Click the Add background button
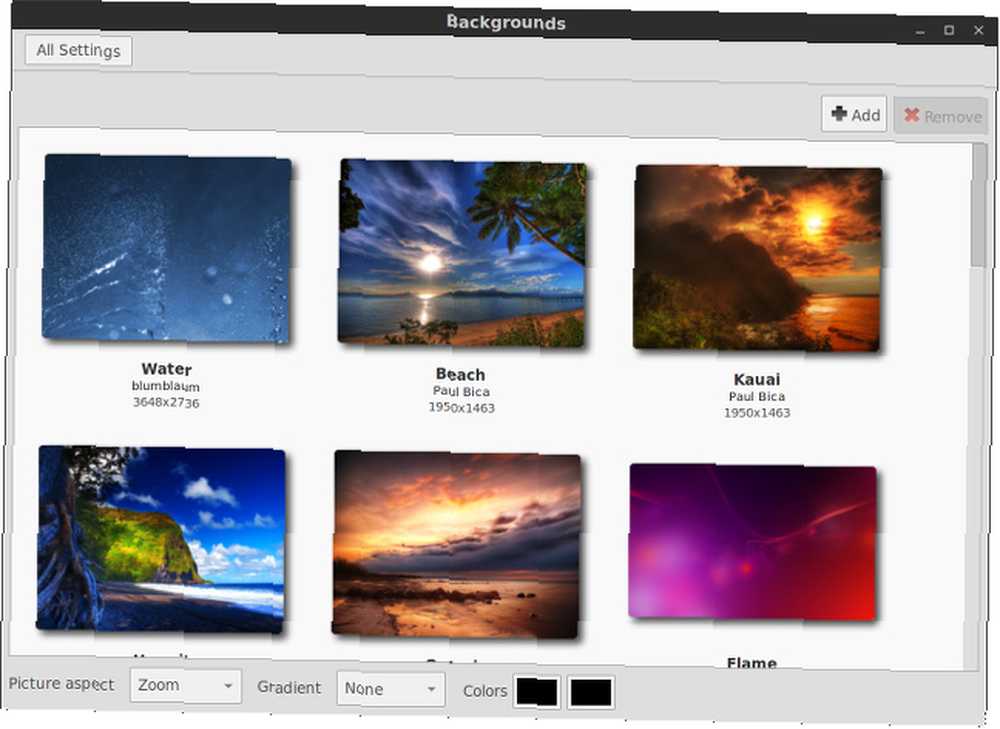 pyautogui.click(x=854, y=115)
